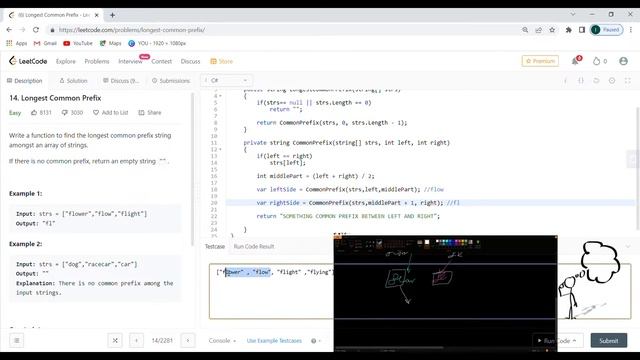
Task: Pick a random problem using shuffle icon
Action: (115, 340)
